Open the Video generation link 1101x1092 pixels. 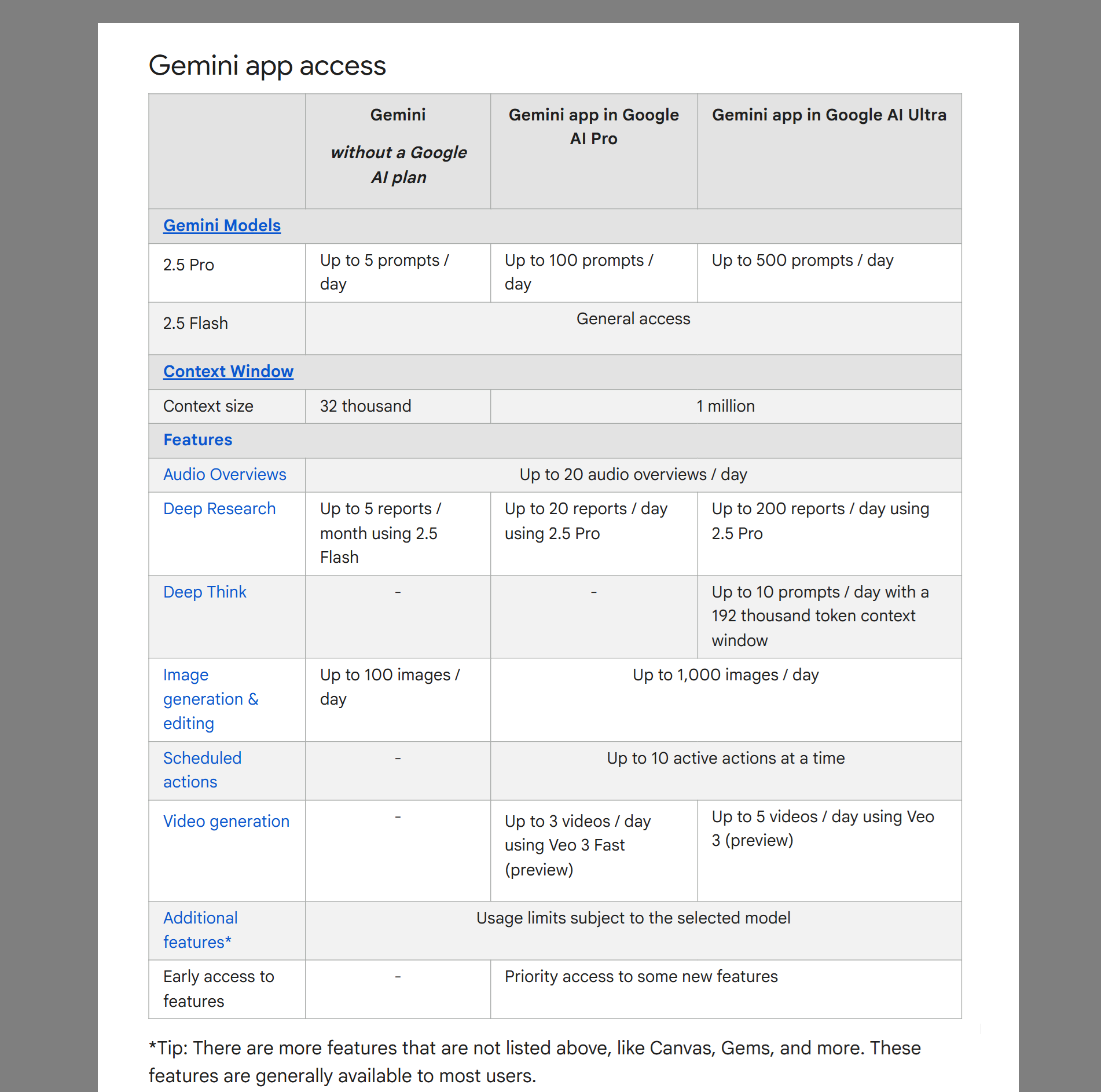(226, 821)
